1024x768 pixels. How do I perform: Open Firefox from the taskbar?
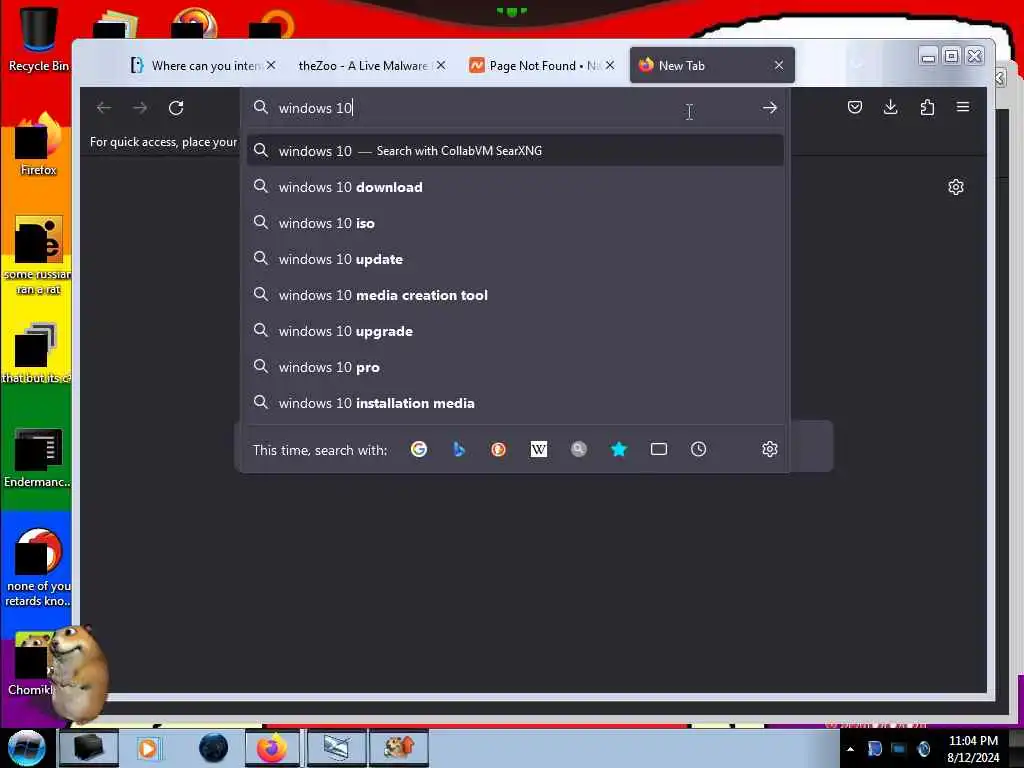pyautogui.click(x=272, y=748)
